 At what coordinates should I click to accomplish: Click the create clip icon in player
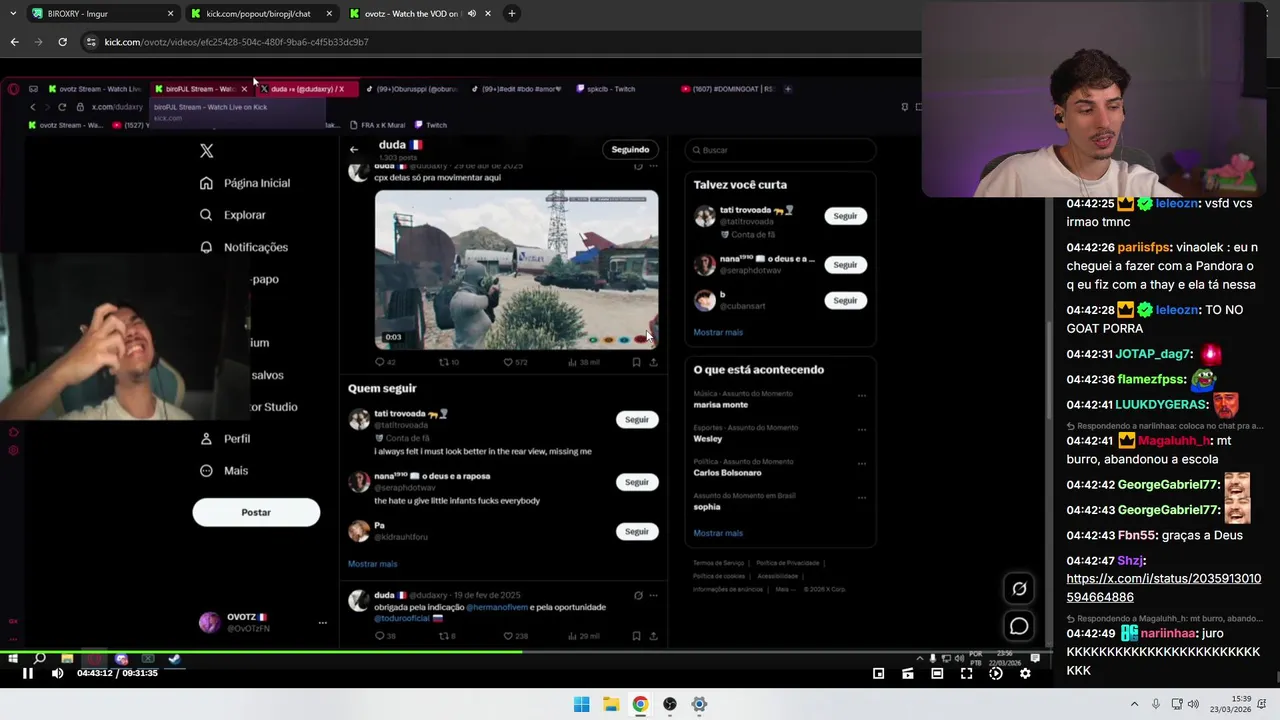[x=908, y=673]
